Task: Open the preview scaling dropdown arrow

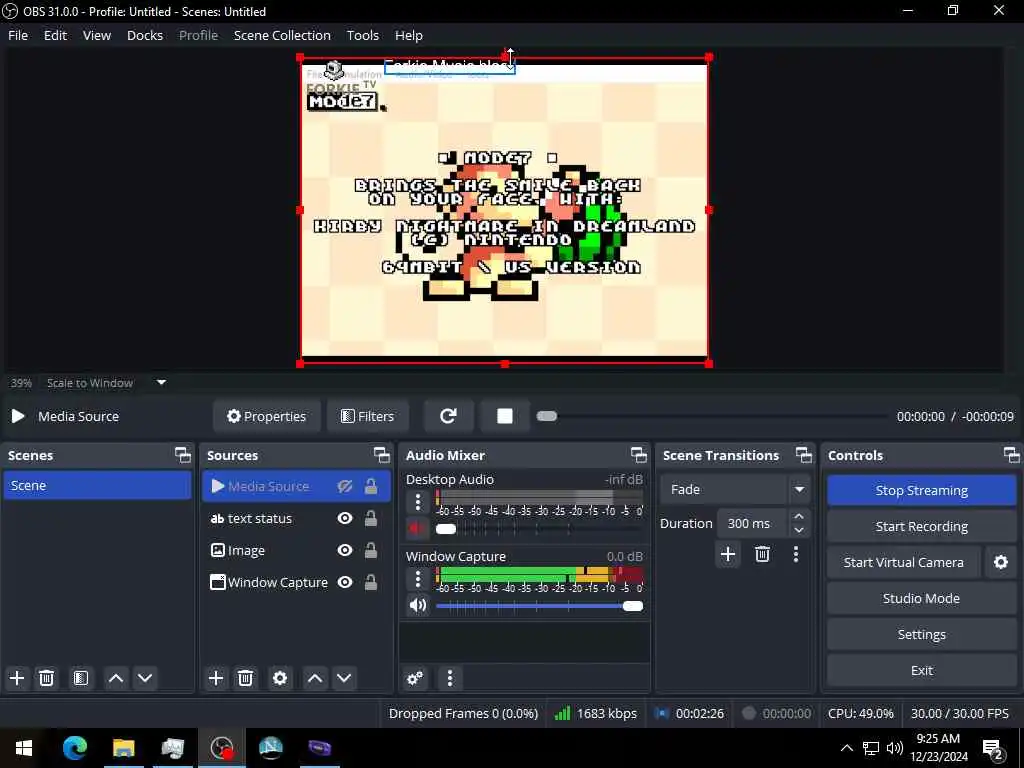Action: tap(161, 383)
